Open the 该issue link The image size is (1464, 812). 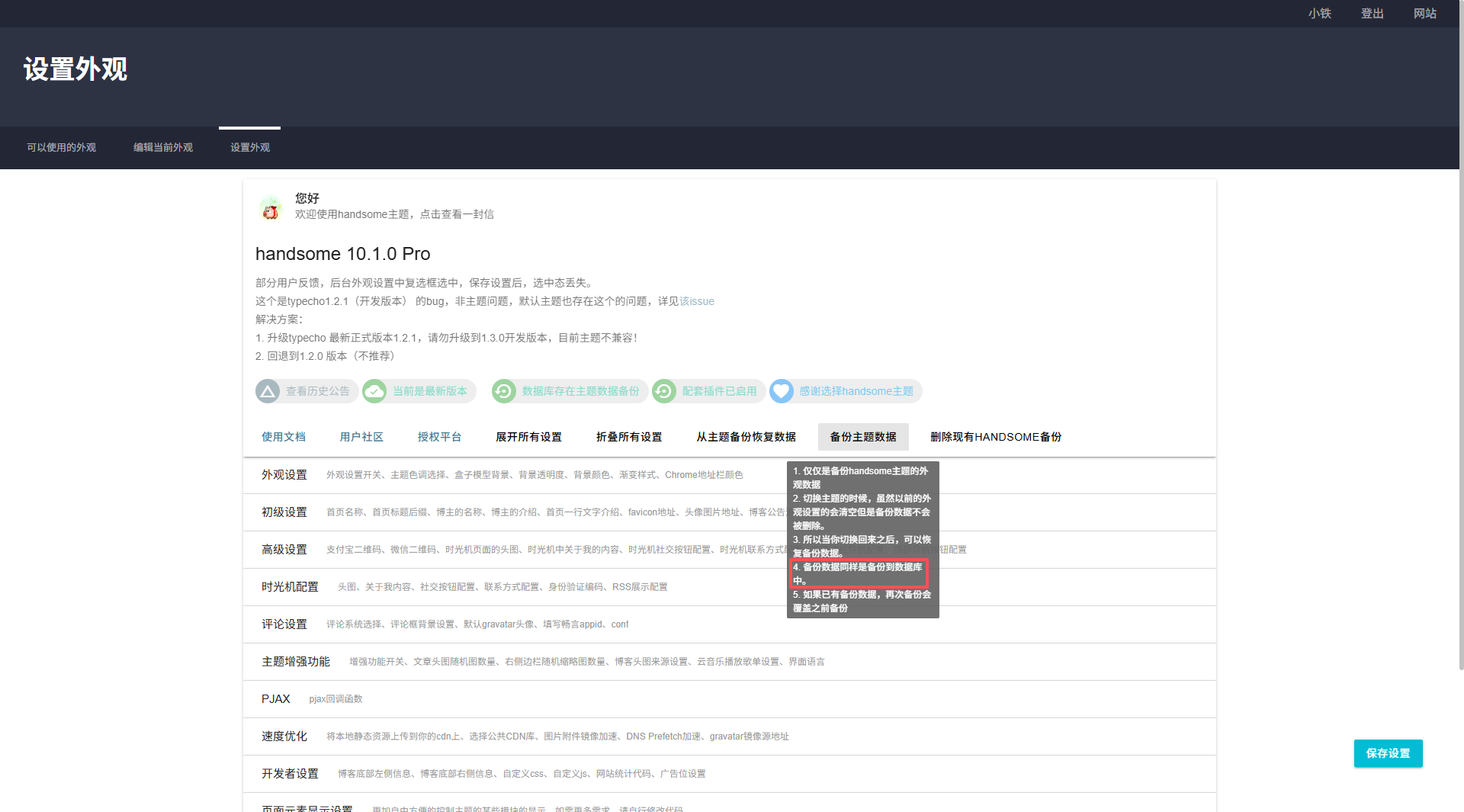click(697, 302)
